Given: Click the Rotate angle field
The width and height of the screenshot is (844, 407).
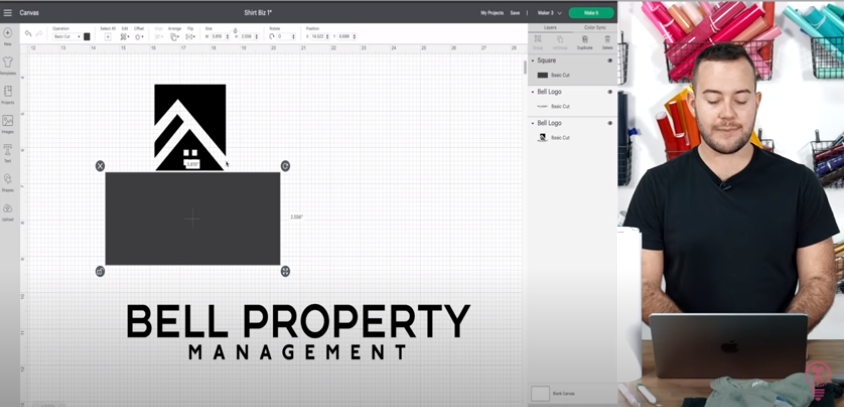Looking at the screenshot, I should [286, 37].
